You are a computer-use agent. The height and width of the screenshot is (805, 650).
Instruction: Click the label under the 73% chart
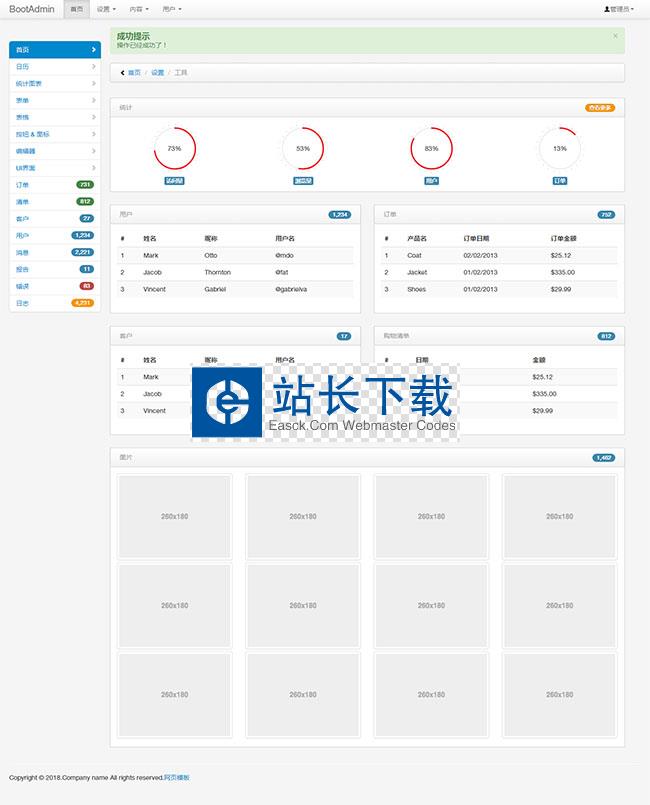pyautogui.click(x=175, y=181)
